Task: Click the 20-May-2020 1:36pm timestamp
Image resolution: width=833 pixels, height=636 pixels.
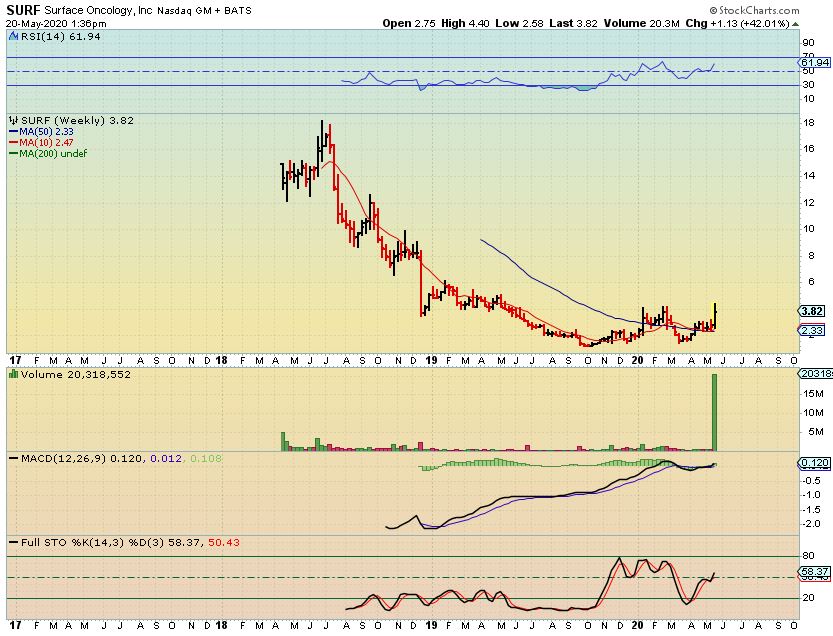Action: click(56, 24)
